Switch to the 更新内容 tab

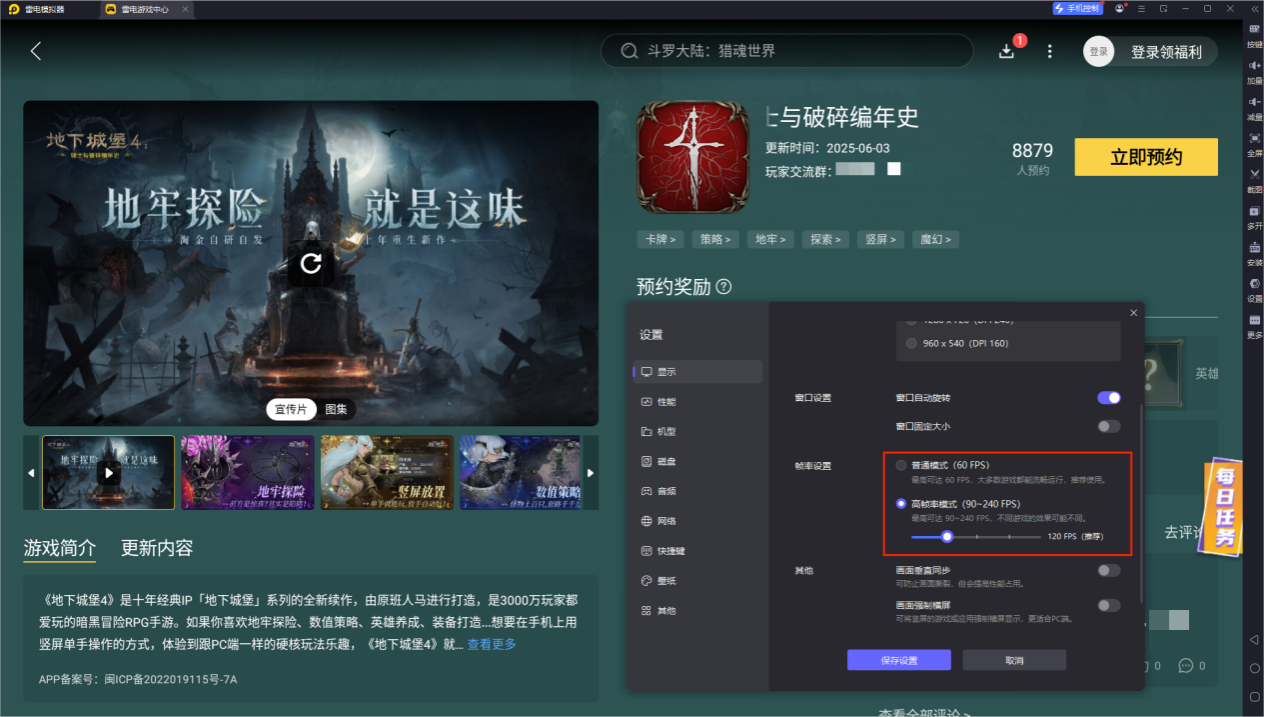click(x=157, y=548)
